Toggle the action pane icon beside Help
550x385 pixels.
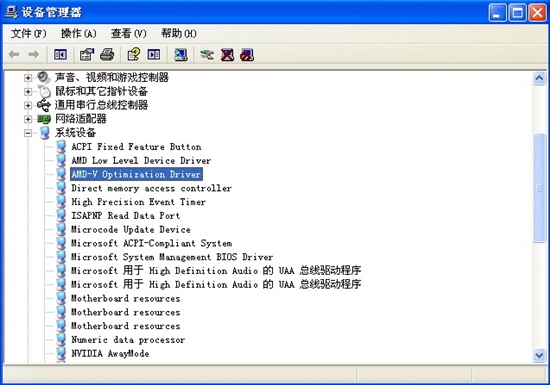tap(154, 55)
